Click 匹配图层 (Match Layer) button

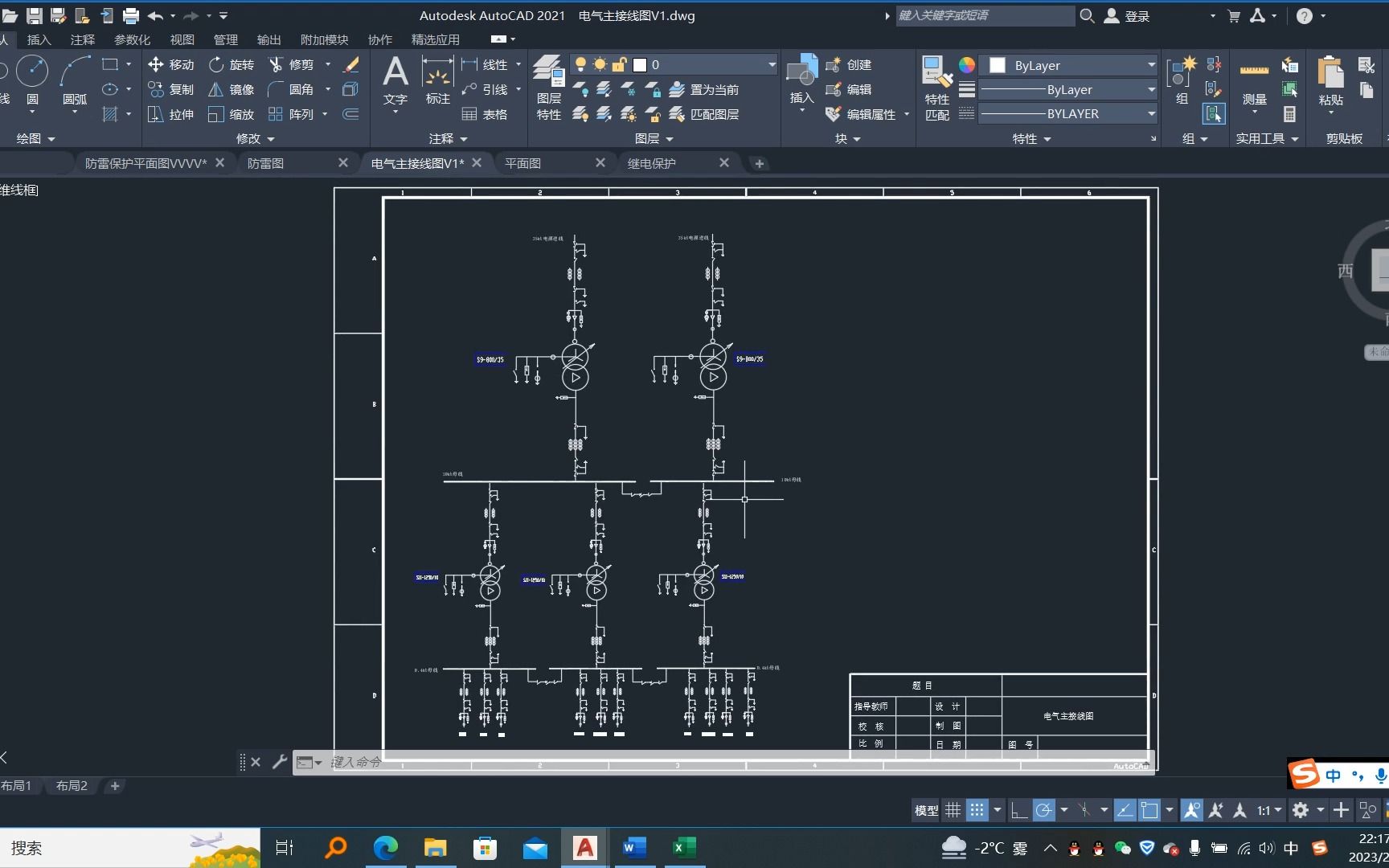[704, 114]
